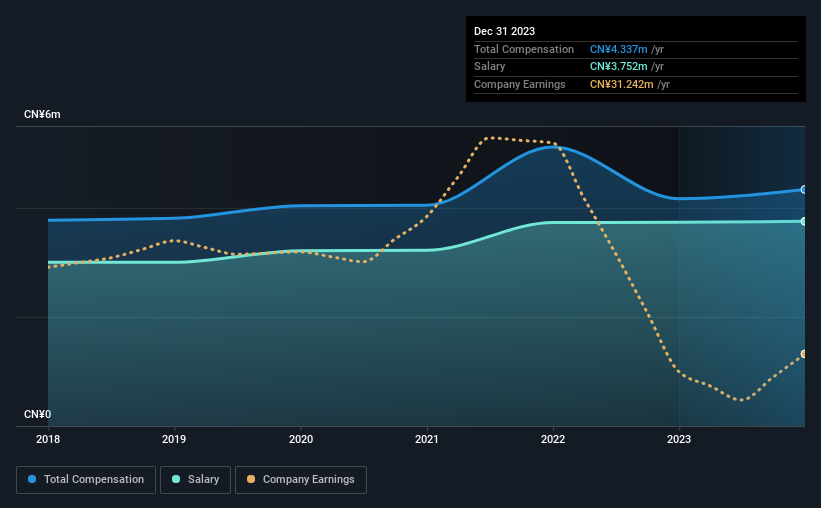
Task: Click the CN¥0 y-axis label
Action: pyautogui.click(x=38, y=414)
